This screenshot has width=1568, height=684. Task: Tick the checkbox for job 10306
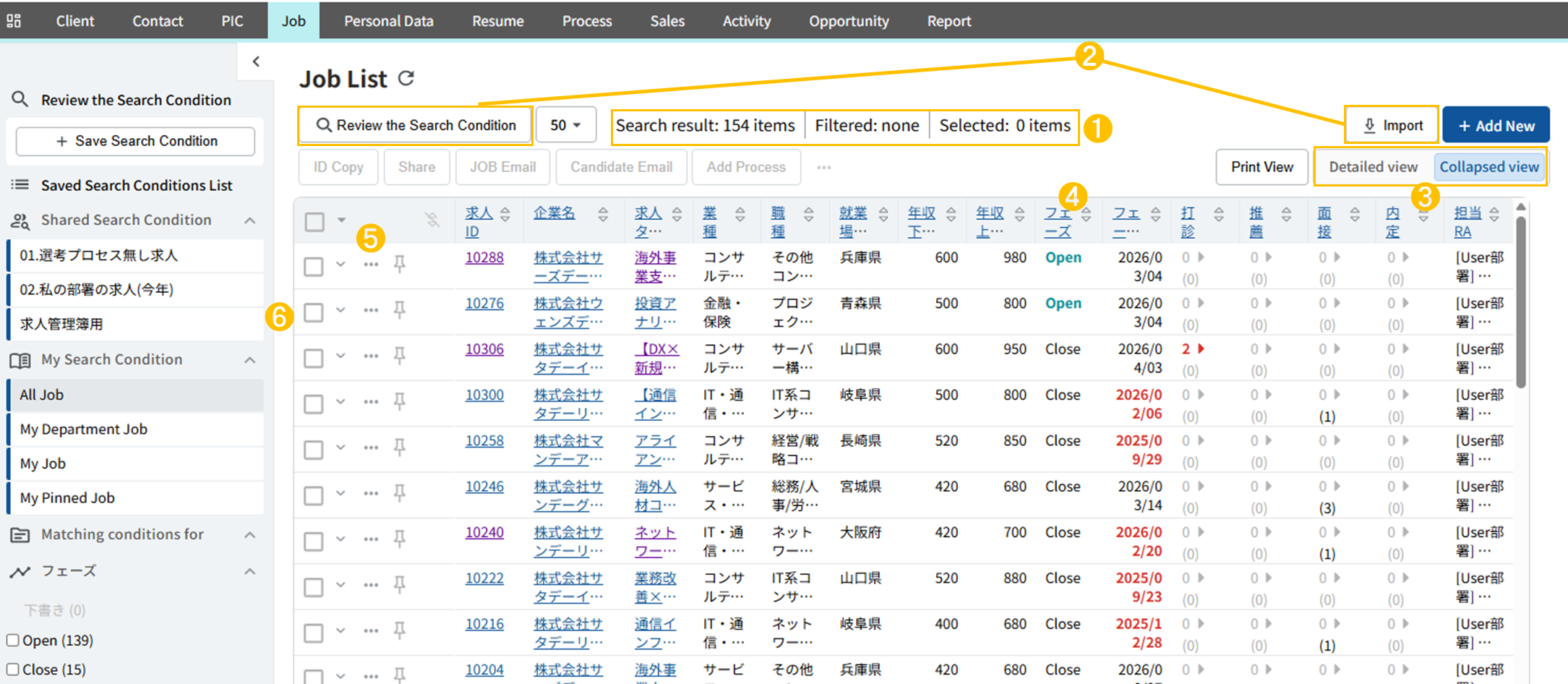(314, 358)
